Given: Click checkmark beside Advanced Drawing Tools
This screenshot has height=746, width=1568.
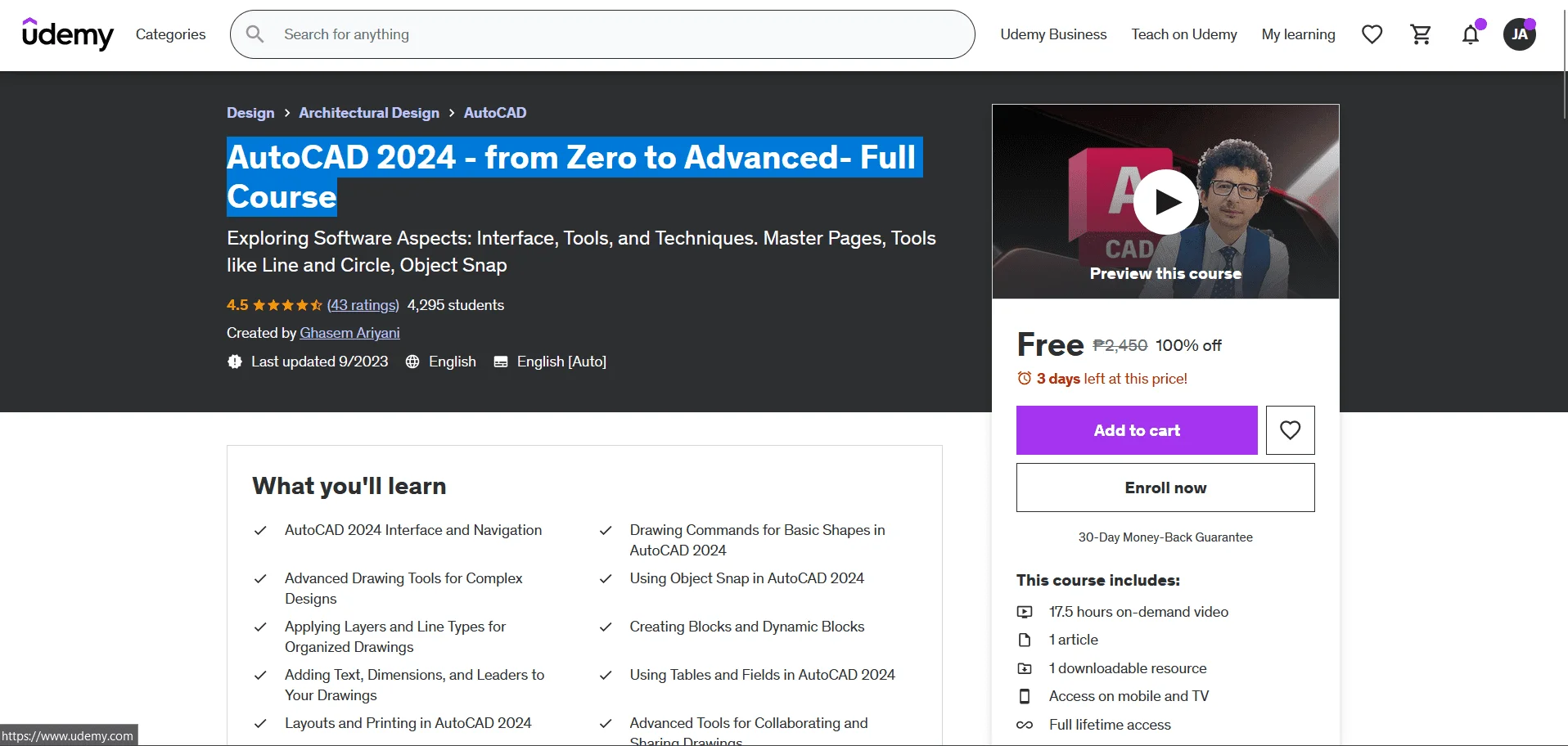Looking at the screenshot, I should click(260, 578).
